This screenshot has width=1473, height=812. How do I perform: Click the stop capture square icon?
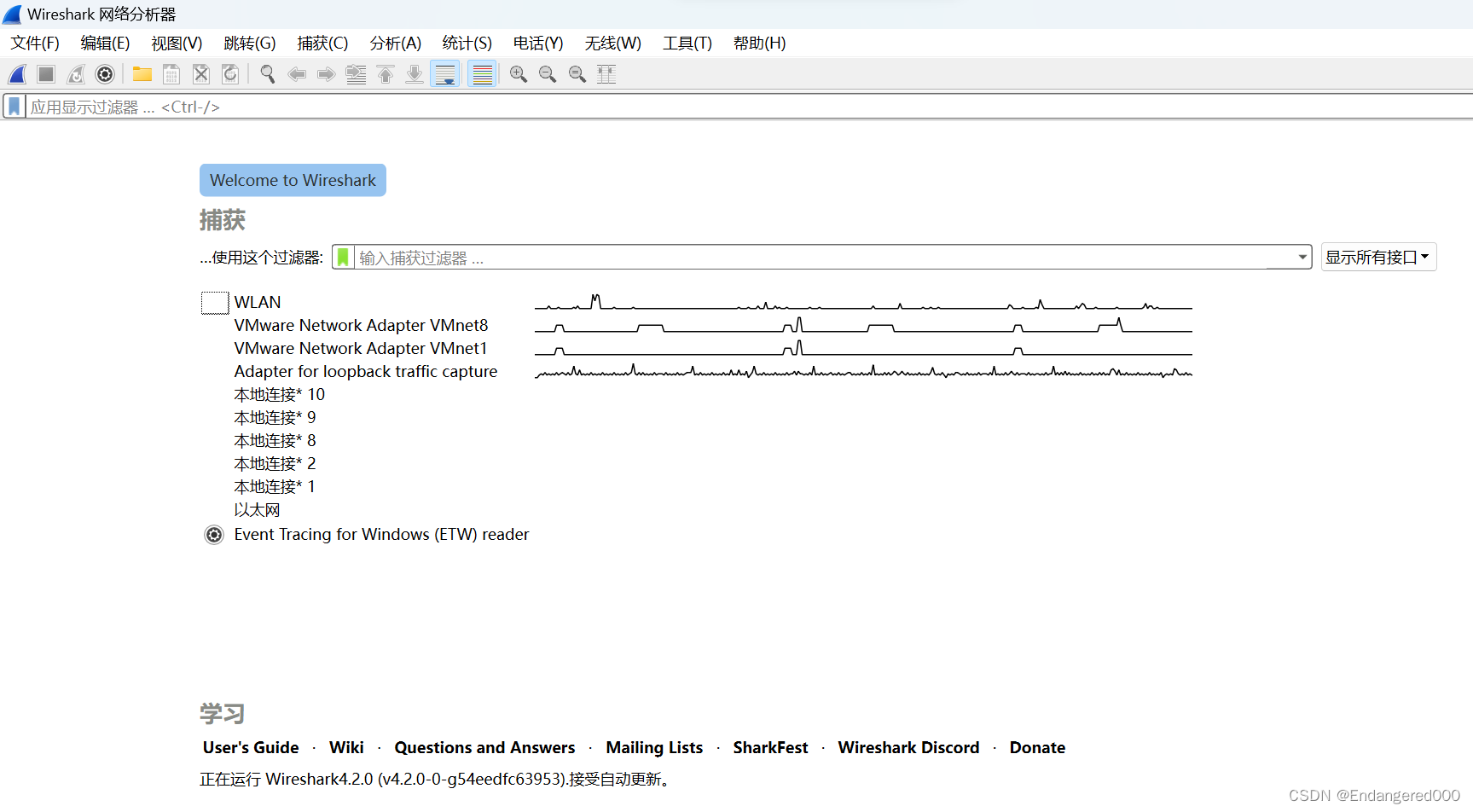coord(46,75)
